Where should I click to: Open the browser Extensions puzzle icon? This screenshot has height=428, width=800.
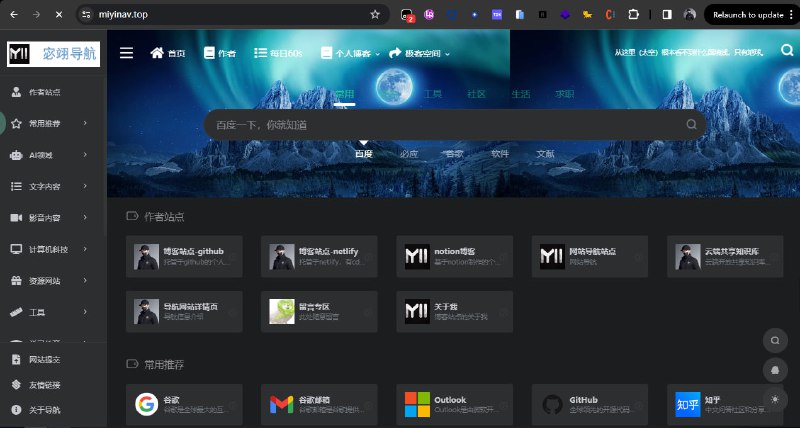(633, 15)
